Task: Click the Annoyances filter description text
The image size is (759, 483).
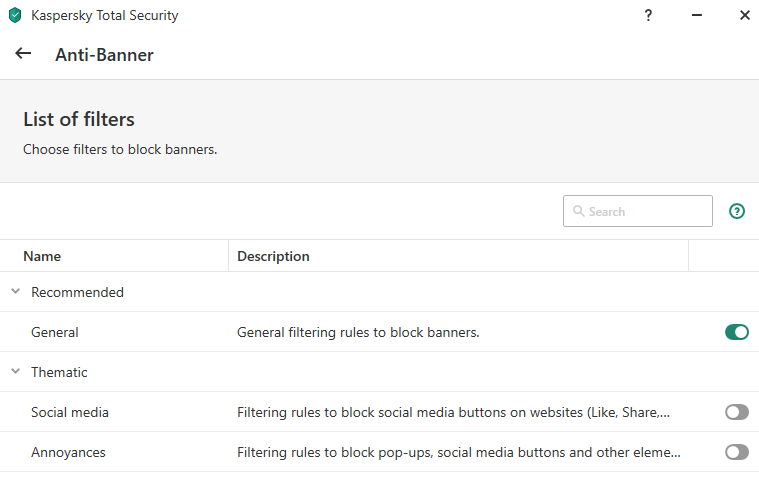Action: [459, 453]
